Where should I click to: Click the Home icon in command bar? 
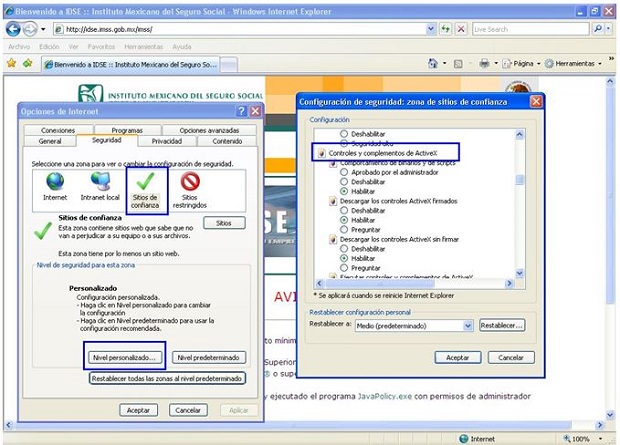433,63
